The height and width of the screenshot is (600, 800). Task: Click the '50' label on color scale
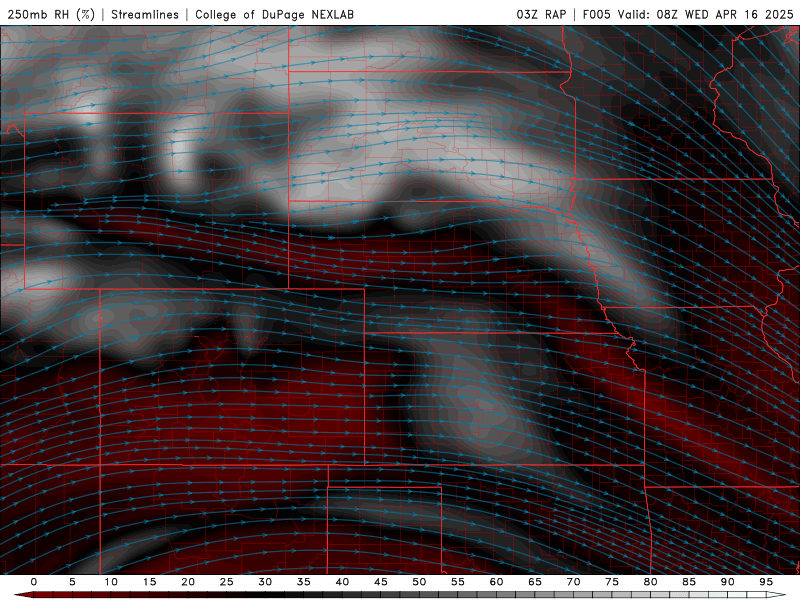coord(419,582)
